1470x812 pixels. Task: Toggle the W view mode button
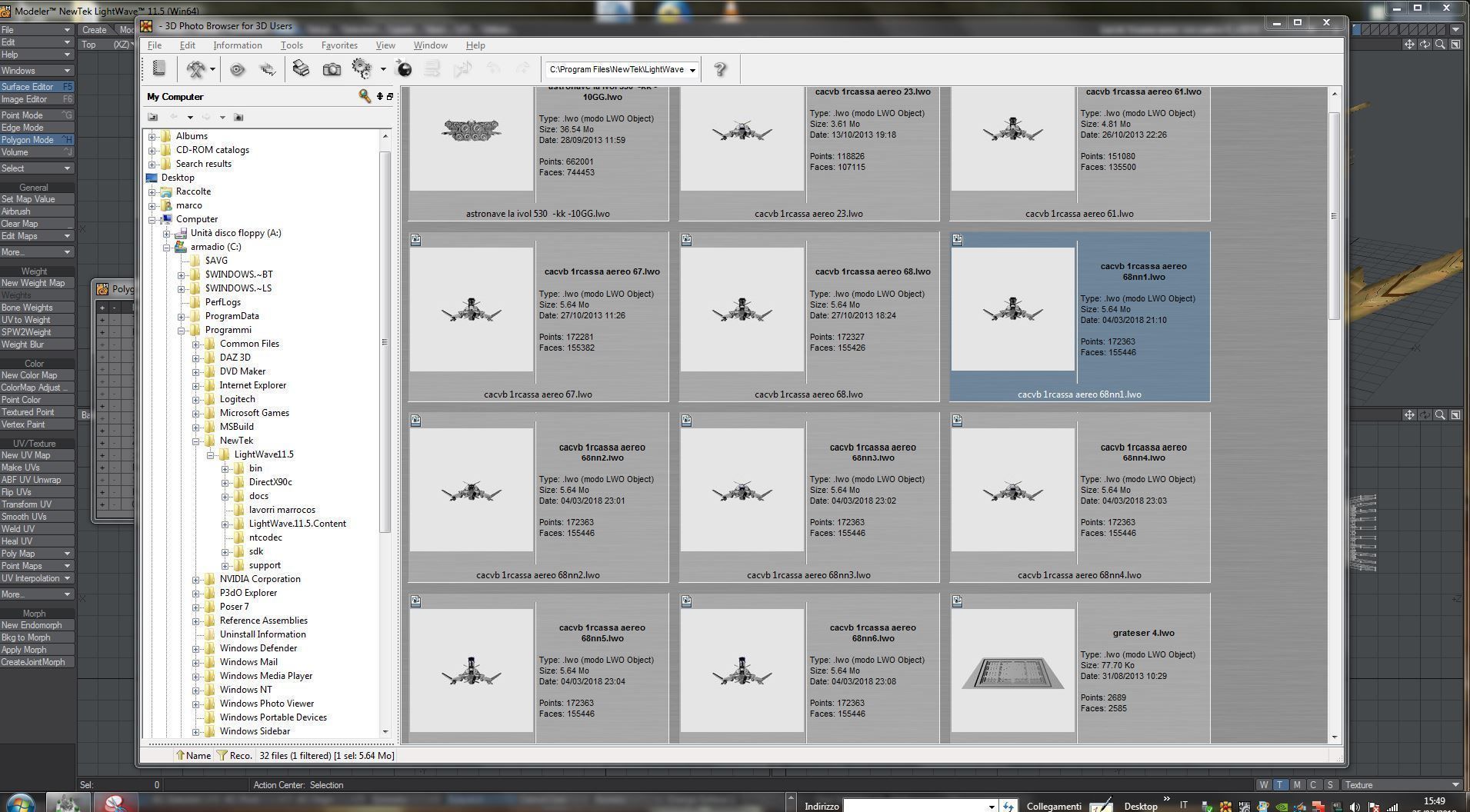tap(1264, 785)
